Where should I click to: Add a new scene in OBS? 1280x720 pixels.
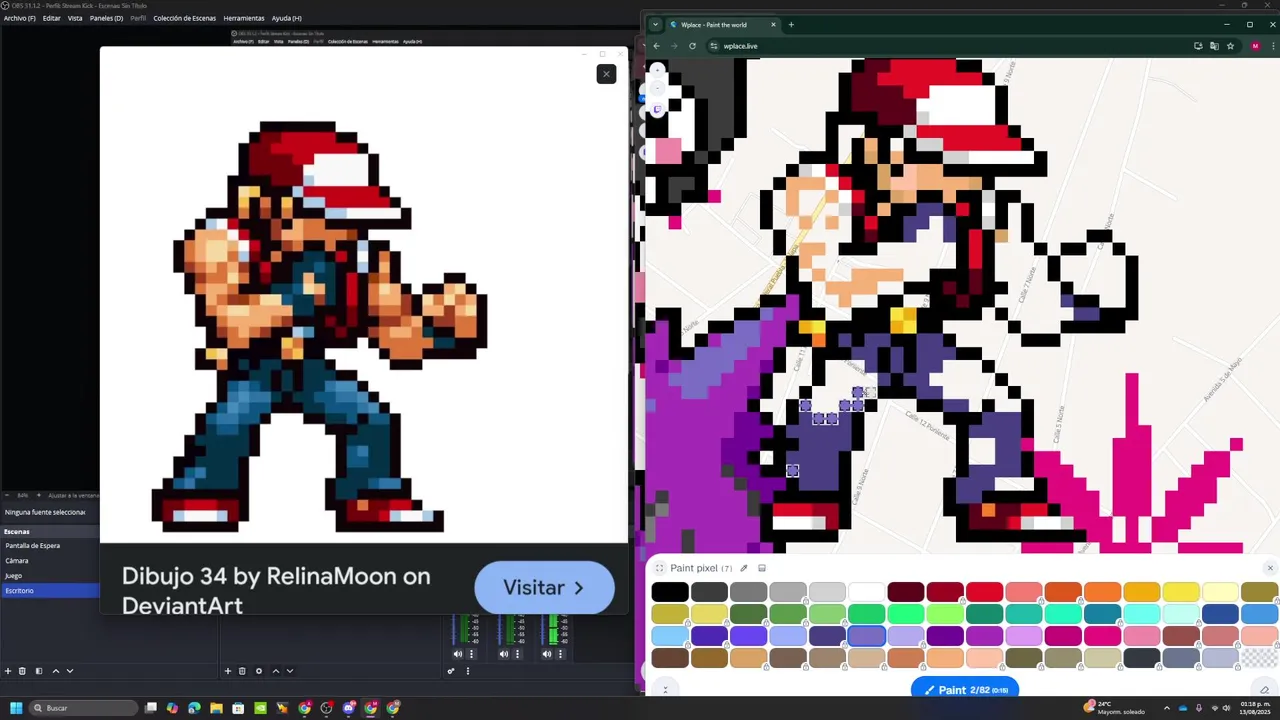8,671
